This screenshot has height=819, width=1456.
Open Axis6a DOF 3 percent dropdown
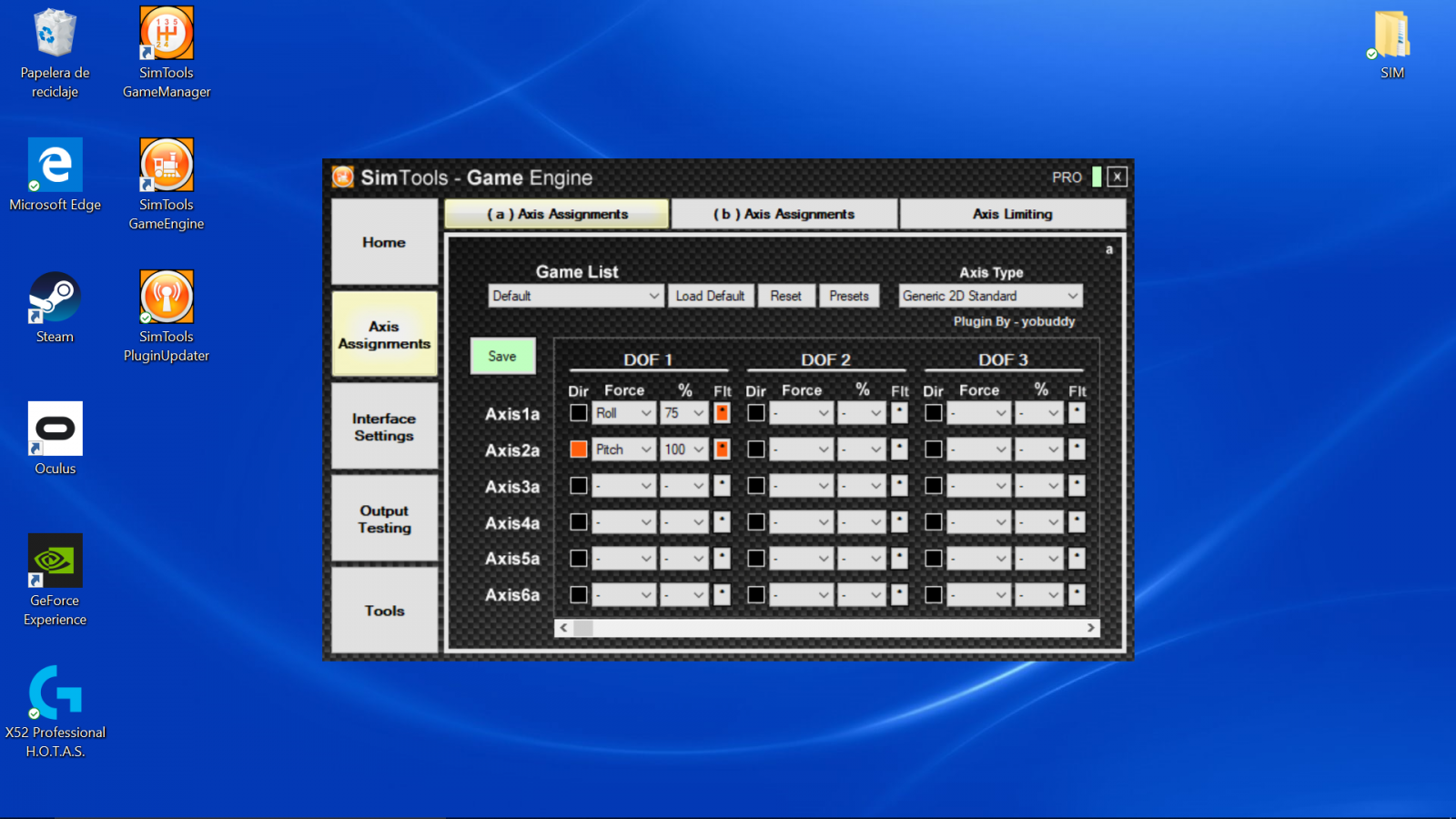1039,595
